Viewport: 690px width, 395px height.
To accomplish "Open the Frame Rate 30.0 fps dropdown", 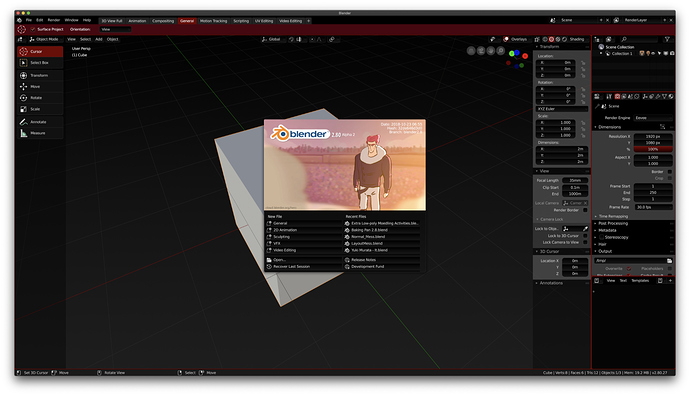I will click(653, 207).
